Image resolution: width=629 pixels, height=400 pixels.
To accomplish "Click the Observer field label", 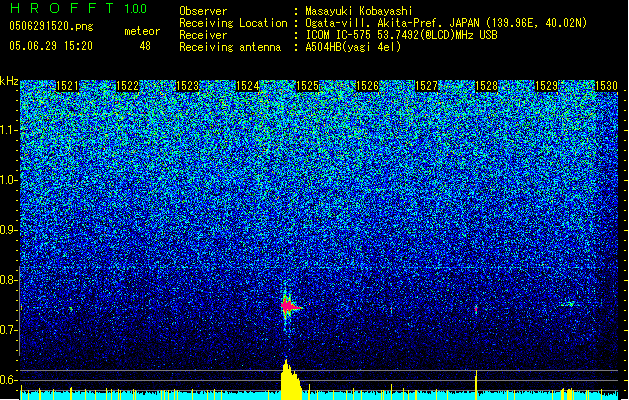I will (203, 11).
